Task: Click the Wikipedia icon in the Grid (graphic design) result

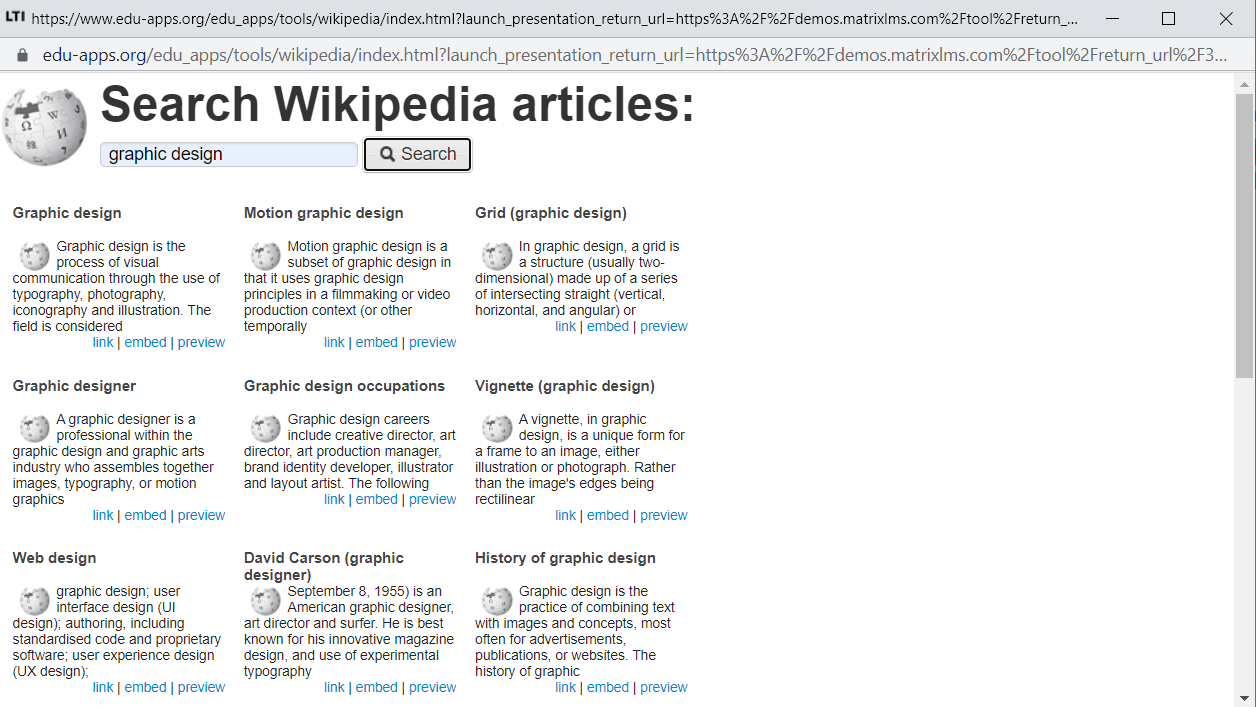Action: (x=497, y=256)
